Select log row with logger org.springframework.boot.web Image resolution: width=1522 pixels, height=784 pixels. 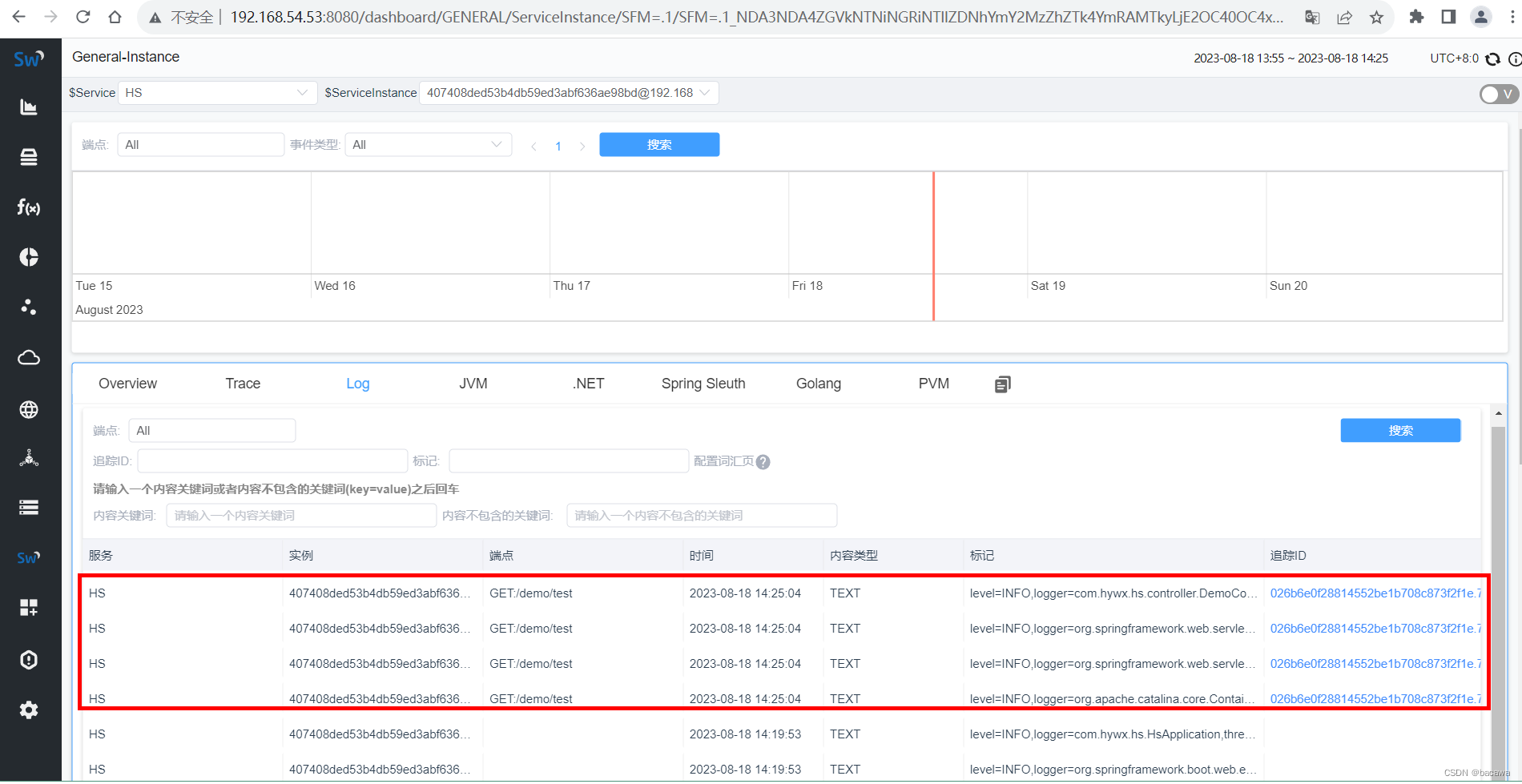[783, 770]
